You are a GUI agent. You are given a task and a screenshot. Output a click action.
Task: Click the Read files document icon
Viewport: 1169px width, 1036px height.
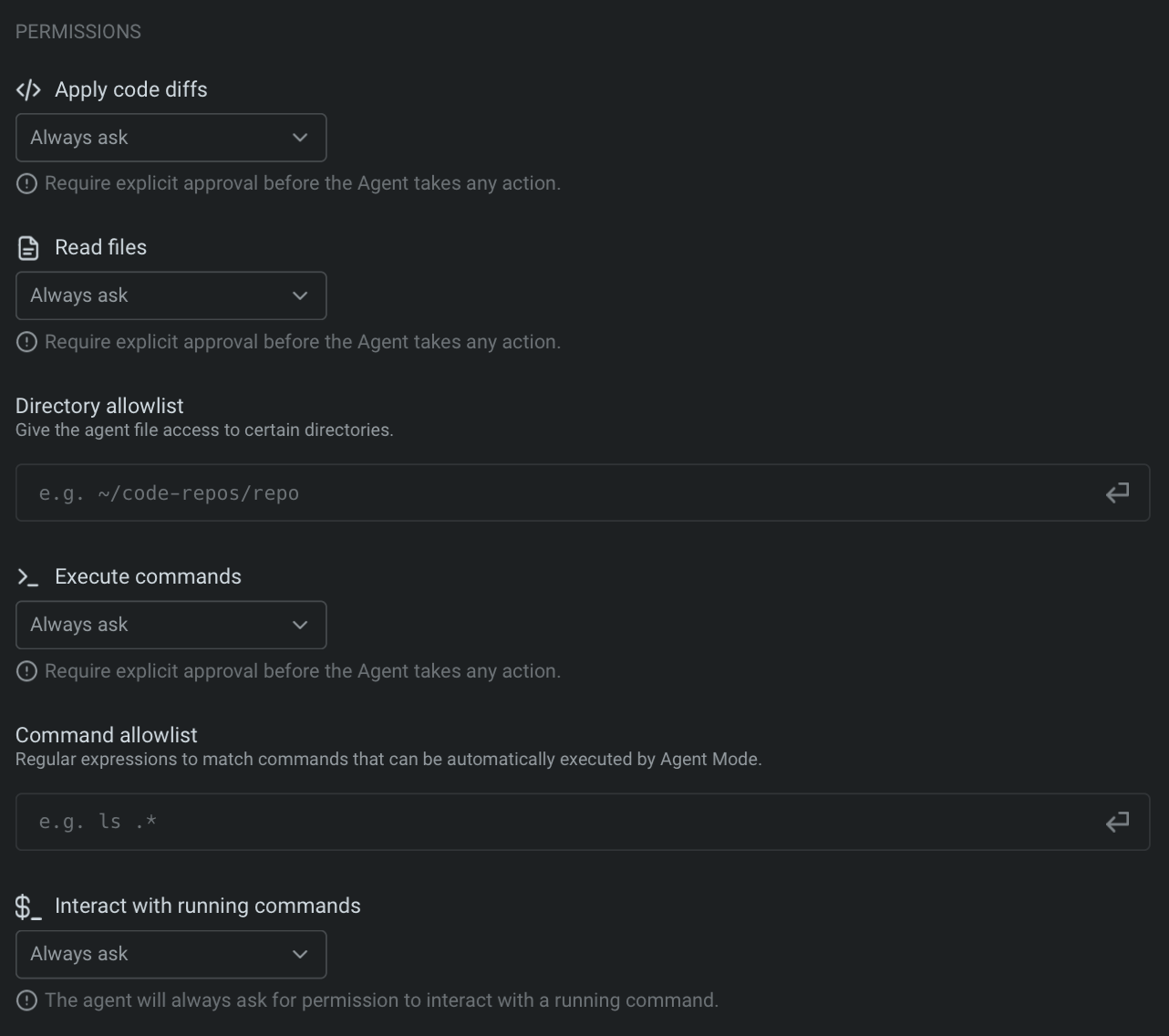[28, 248]
